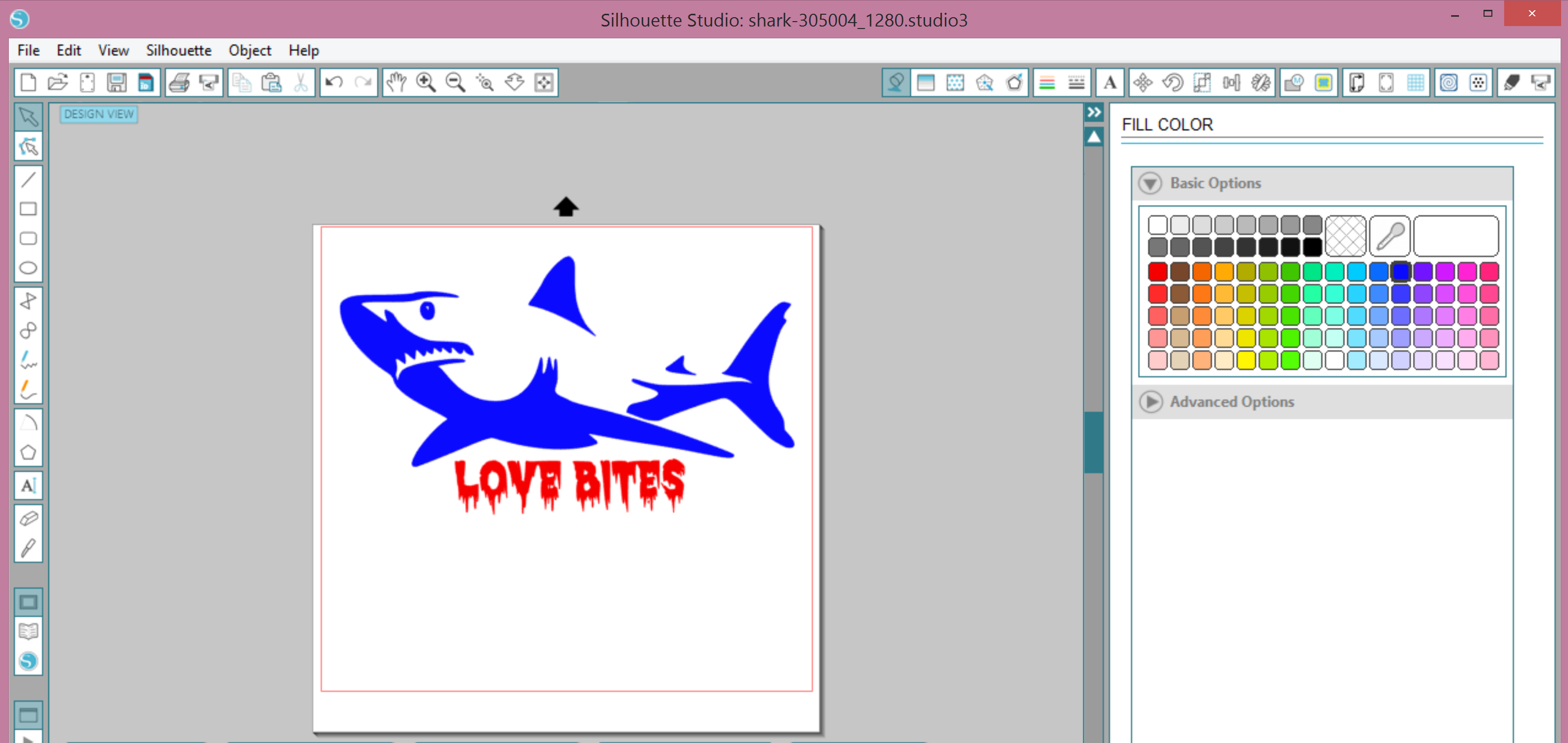This screenshot has width=1568, height=743.
Task: Pick the pure red color swatch
Action: 1157,271
